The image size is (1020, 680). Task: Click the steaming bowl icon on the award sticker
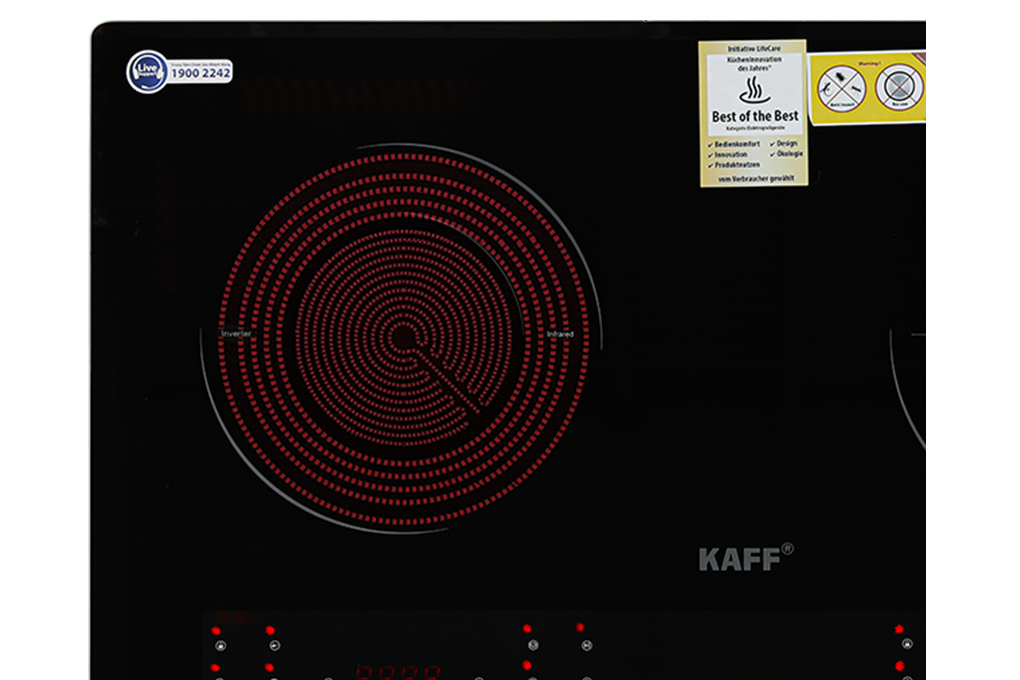[752, 92]
